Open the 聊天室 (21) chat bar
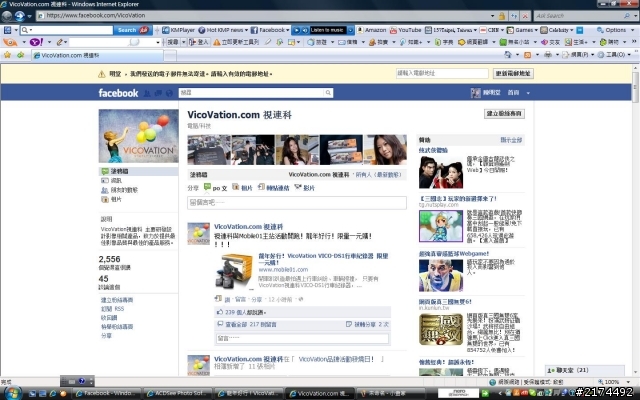The height and width of the screenshot is (400, 640). [584, 370]
